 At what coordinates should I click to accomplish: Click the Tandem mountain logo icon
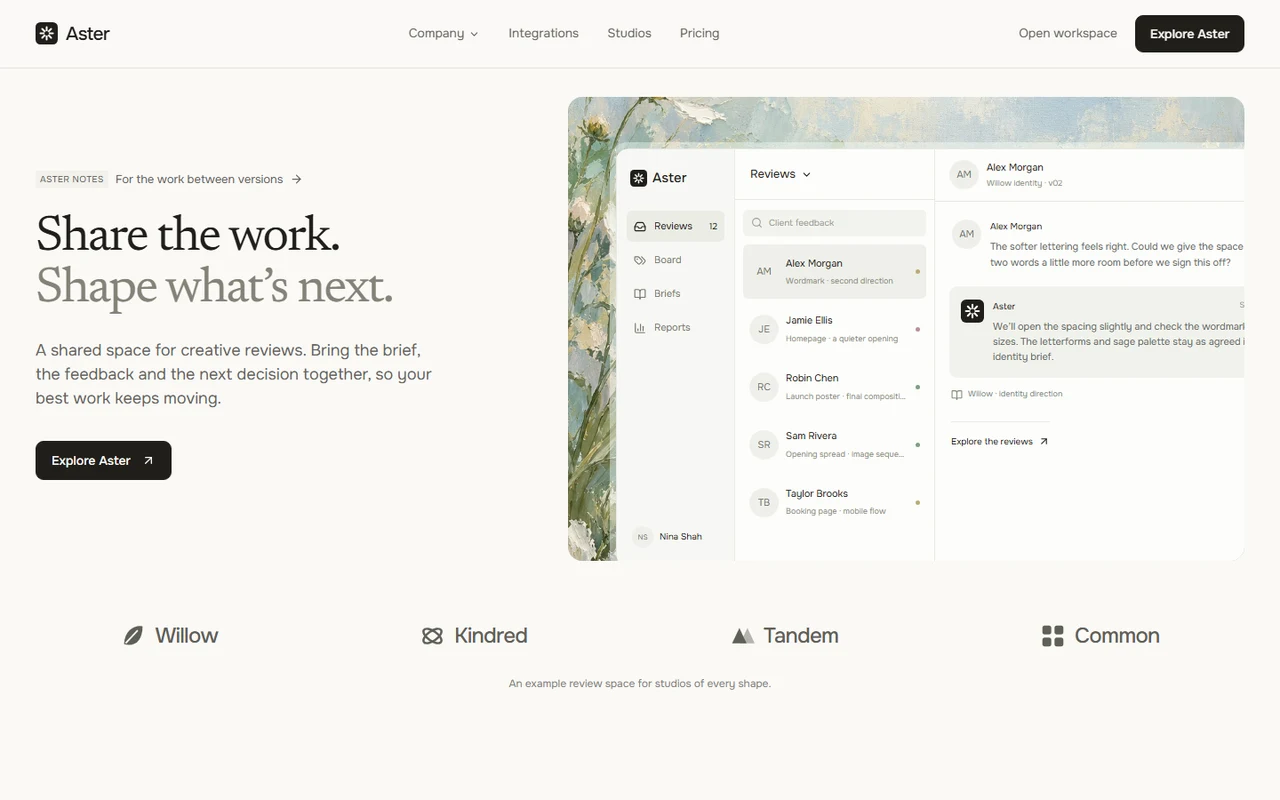[742, 636]
